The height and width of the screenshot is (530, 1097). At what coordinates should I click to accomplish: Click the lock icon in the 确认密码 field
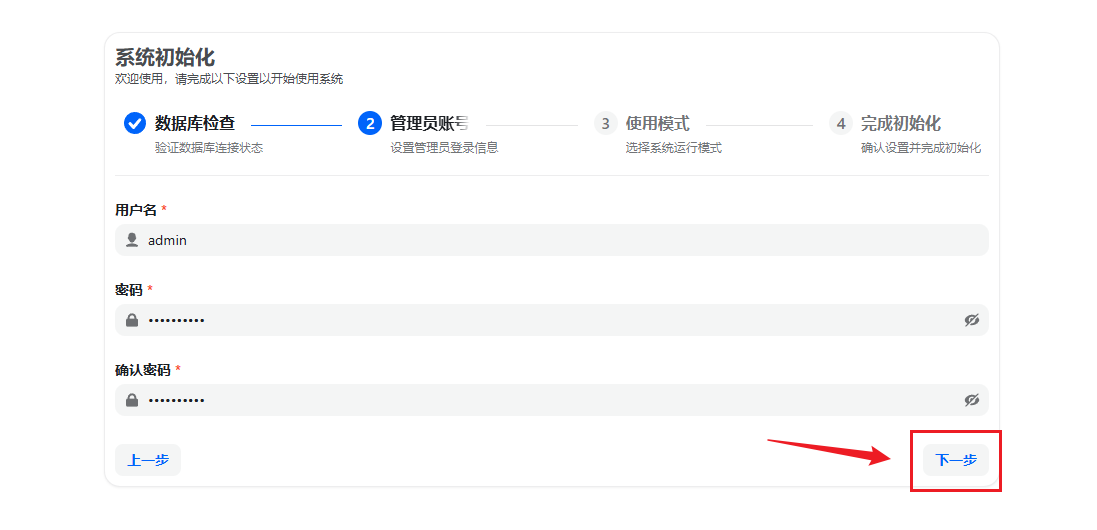(x=132, y=400)
